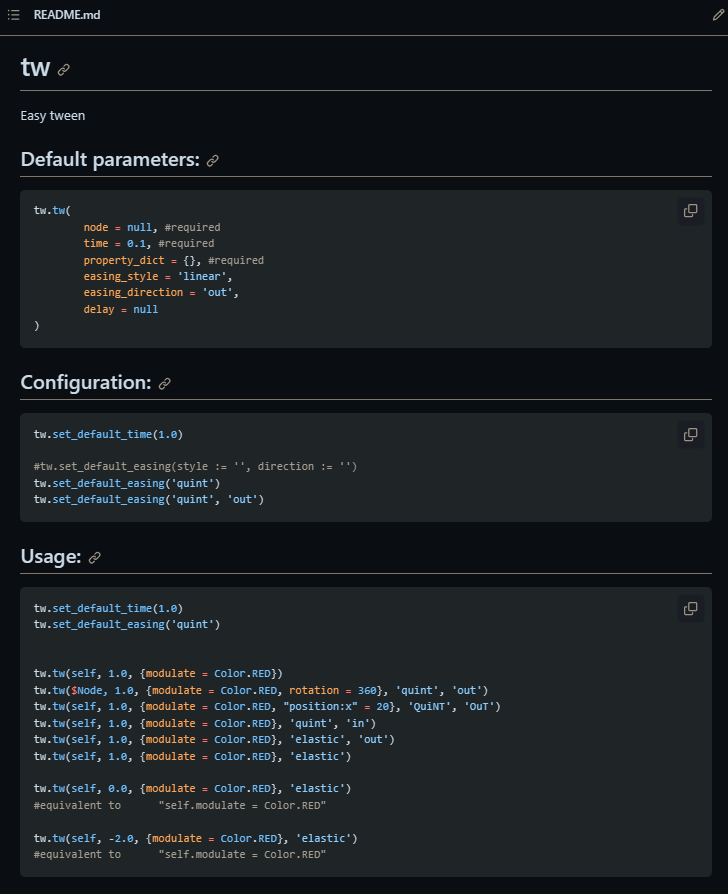Click the 'Default parameters:' heading text
The image size is (728, 894).
[110, 160]
